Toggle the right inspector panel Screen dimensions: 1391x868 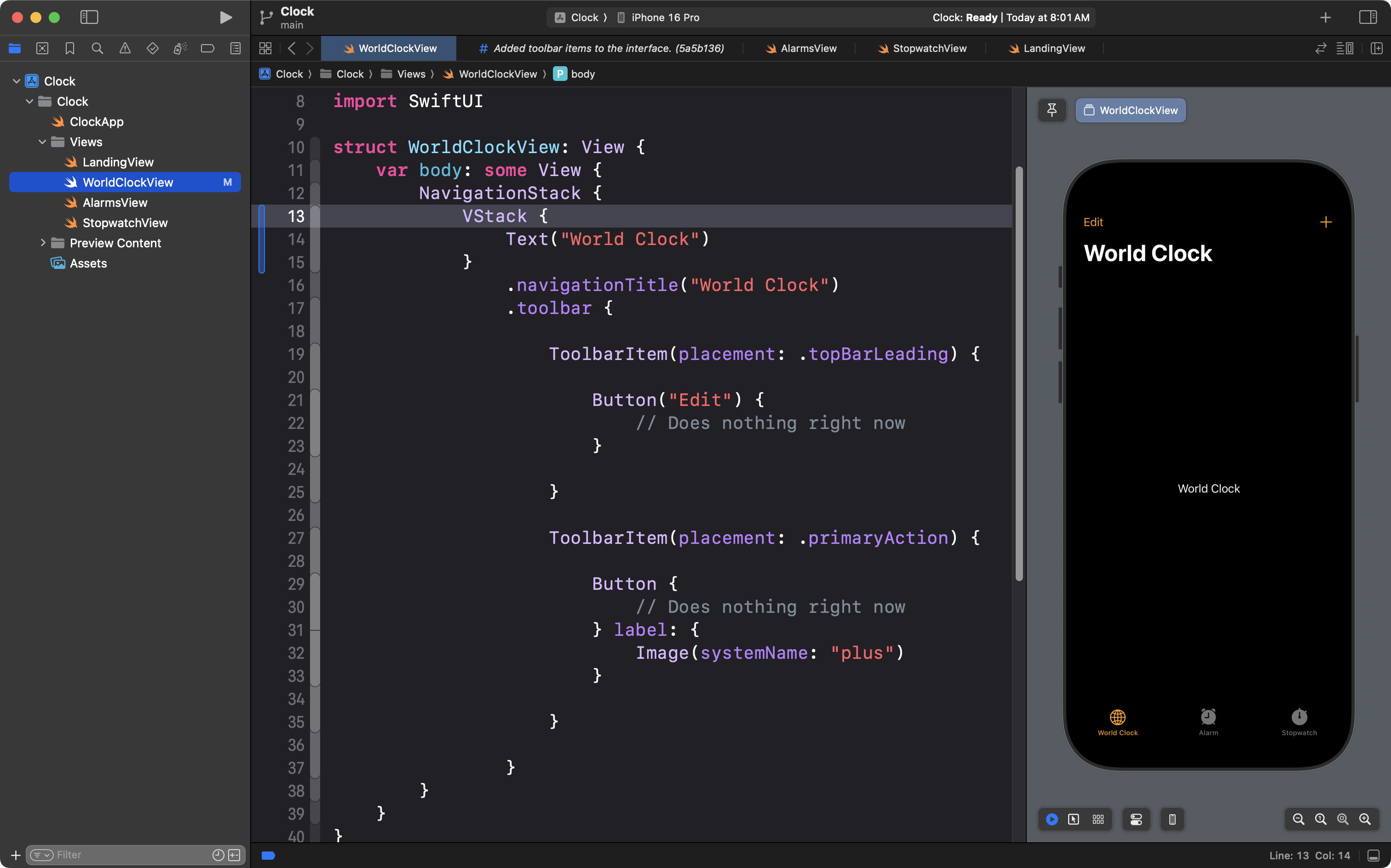click(x=1368, y=17)
